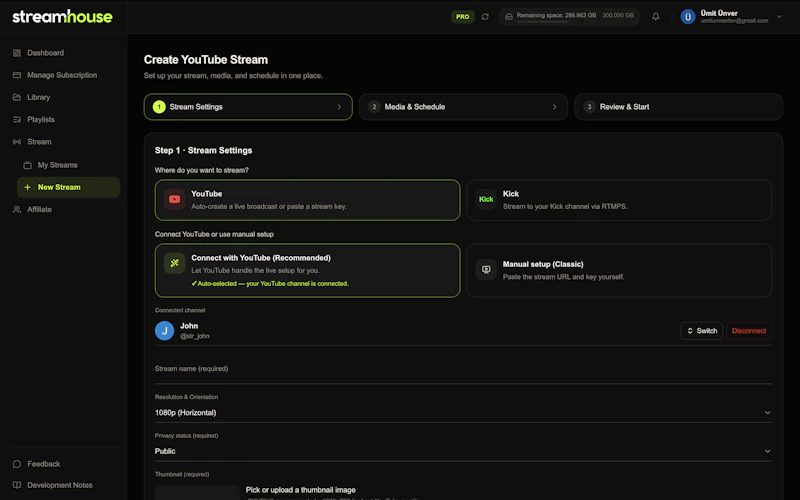Click chevron on Media & Schedule step
The image size is (800, 500).
click(x=555, y=107)
